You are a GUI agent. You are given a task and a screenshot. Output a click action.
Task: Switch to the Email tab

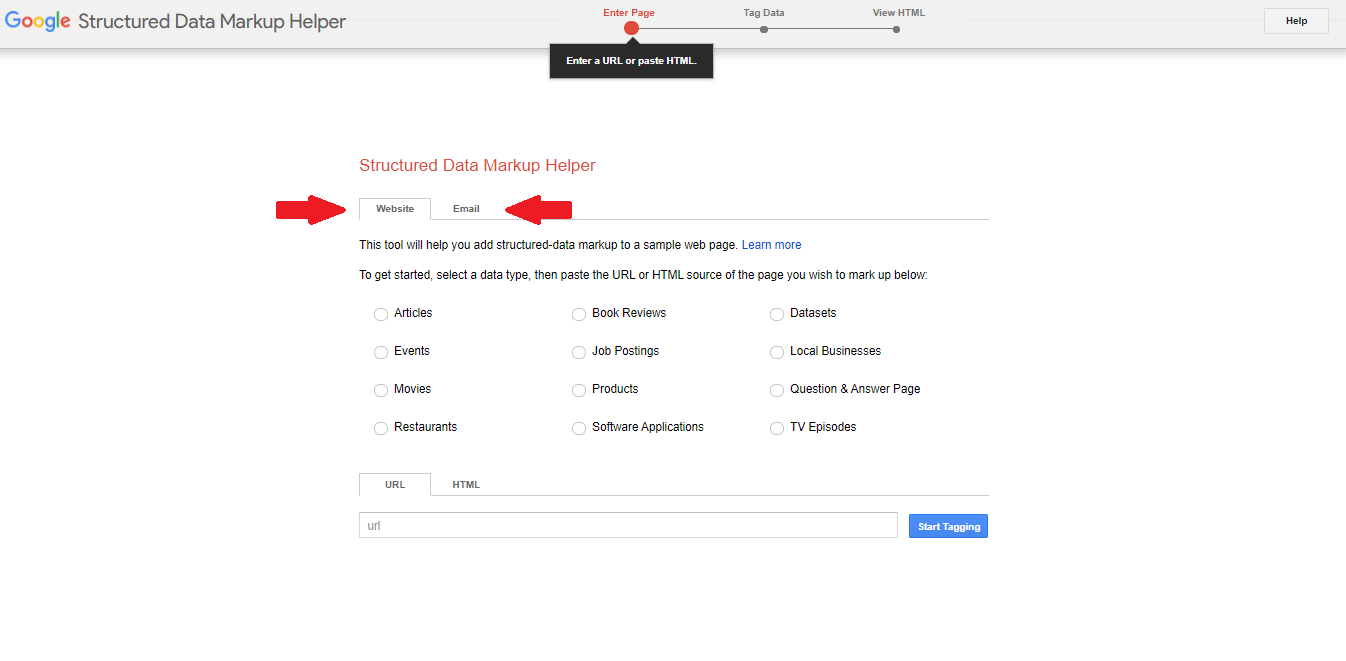466,208
